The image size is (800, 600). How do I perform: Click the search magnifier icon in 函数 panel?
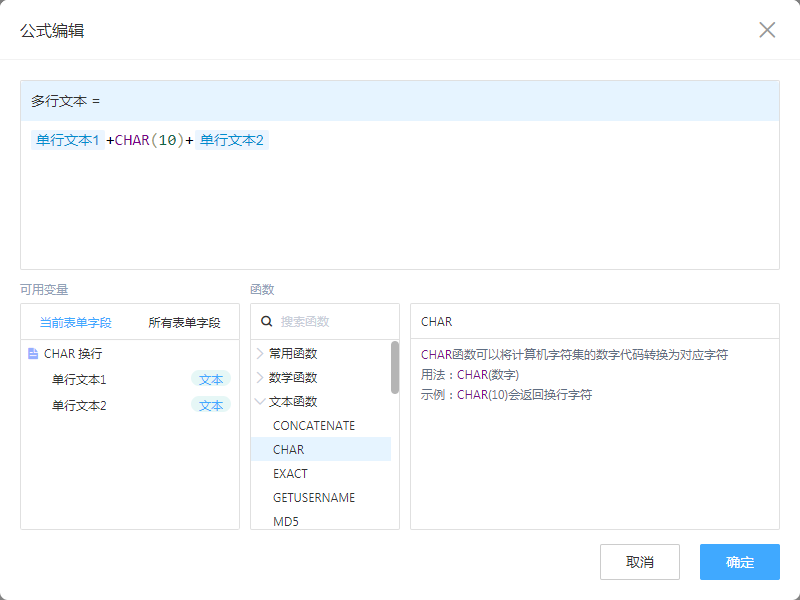coord(267,322)
